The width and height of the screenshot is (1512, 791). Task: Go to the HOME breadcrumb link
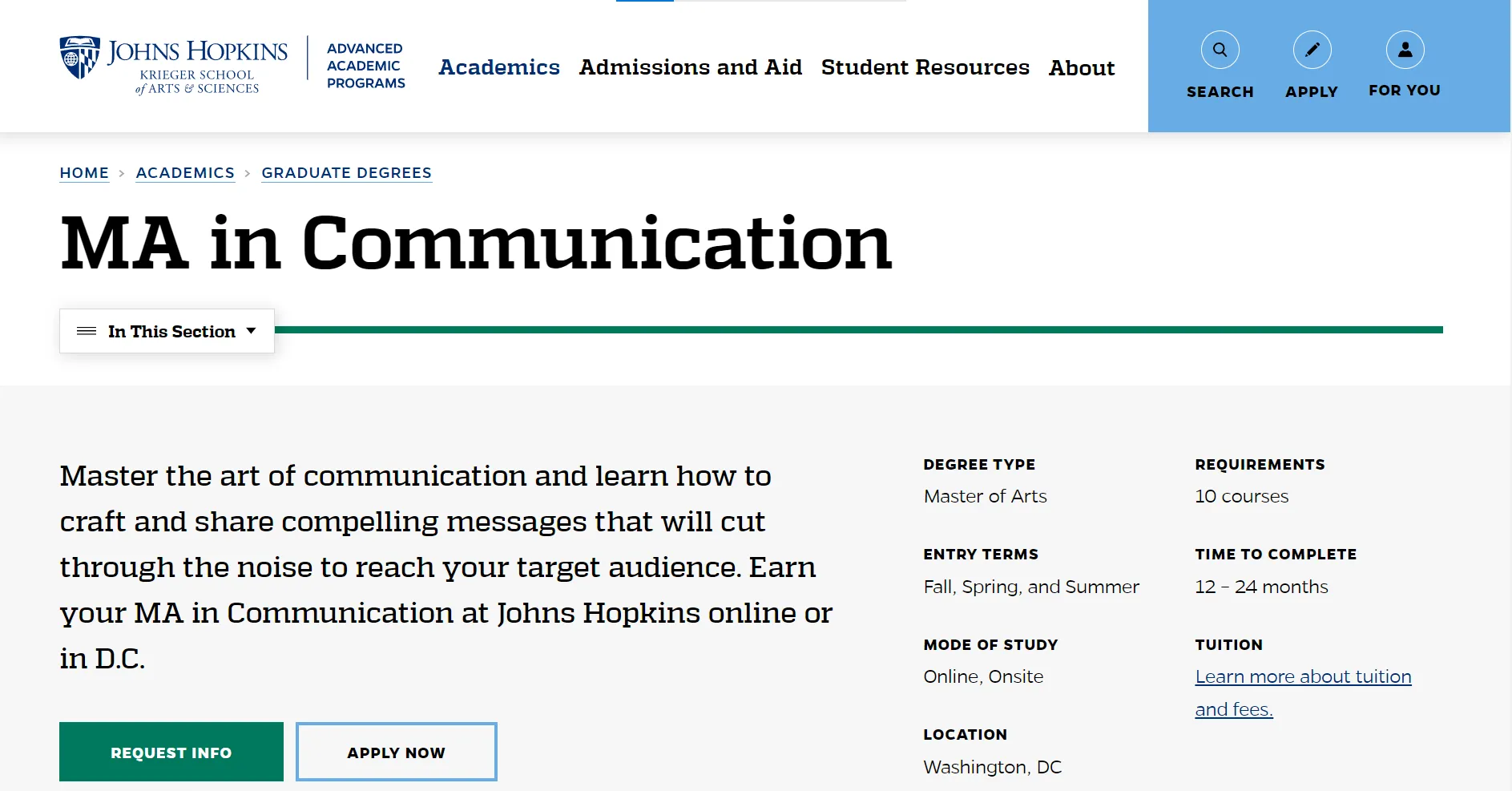[x=84, y=173]
